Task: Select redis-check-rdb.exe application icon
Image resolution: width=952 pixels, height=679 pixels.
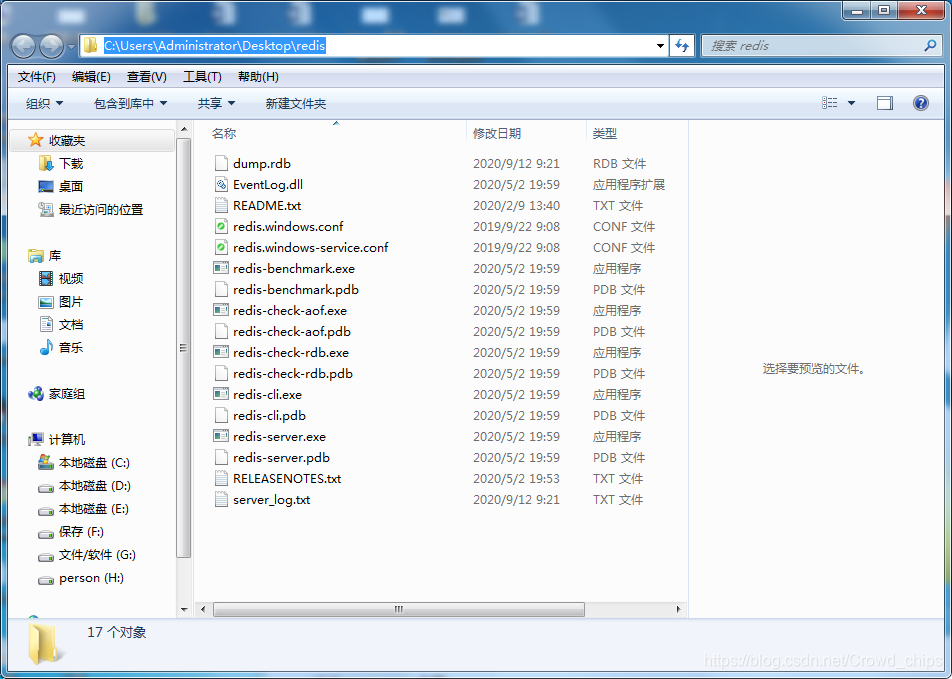Action: coord(221,352)
